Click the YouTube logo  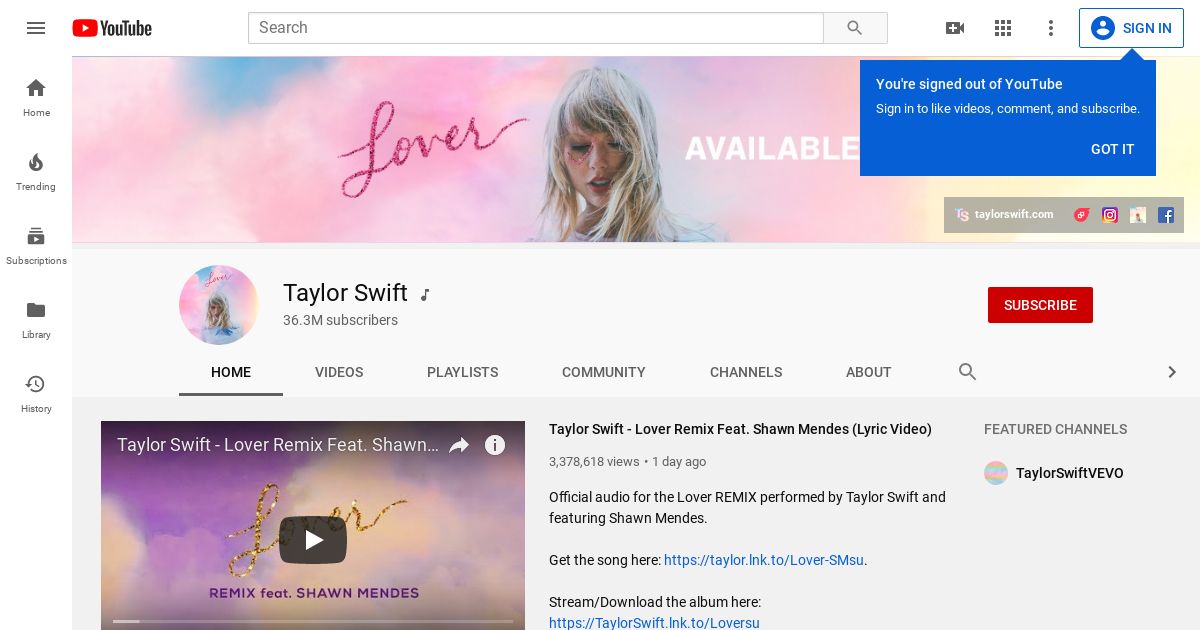click(x=112, y=28)
